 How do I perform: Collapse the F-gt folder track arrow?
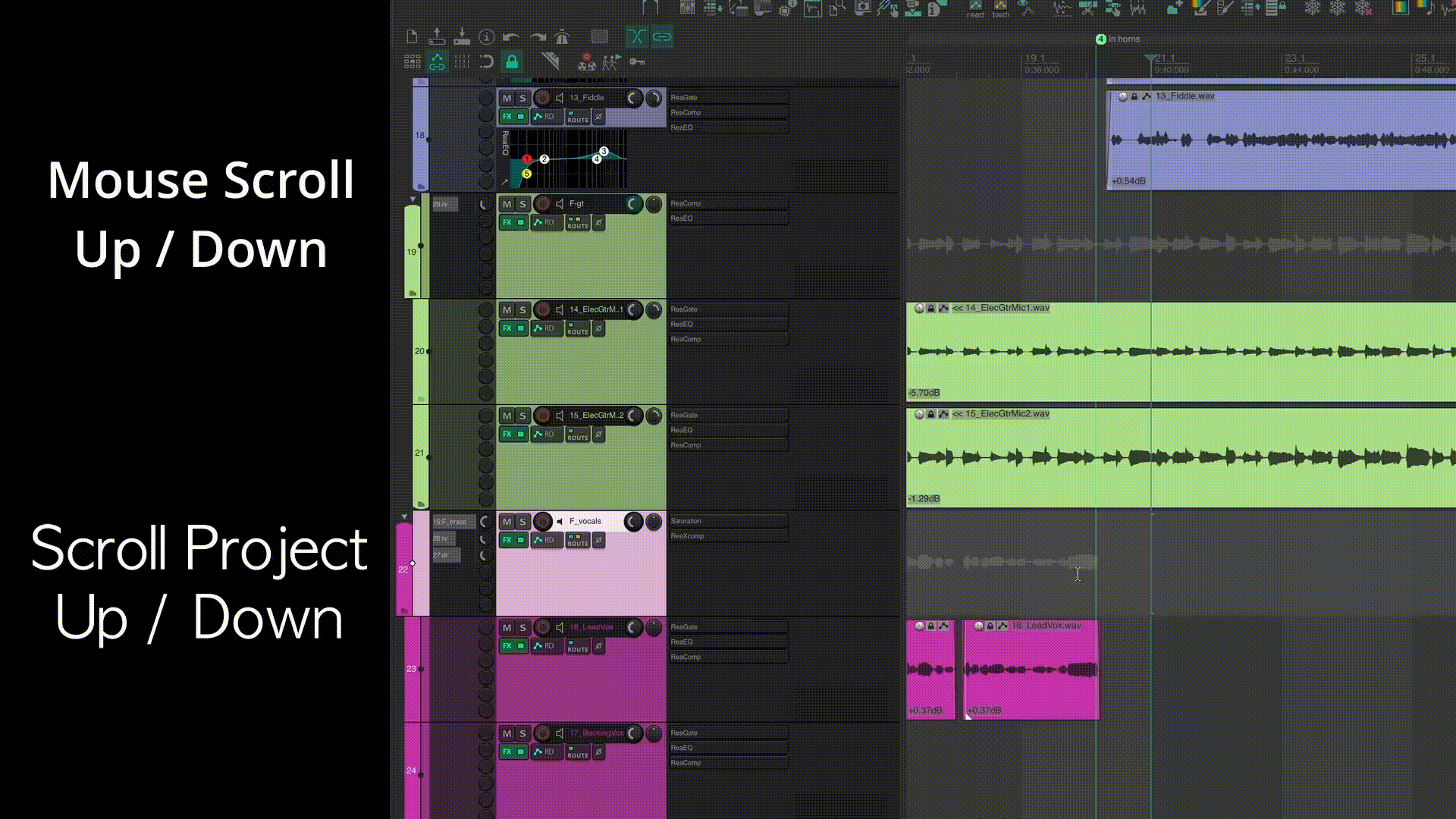(x=413, y=199)
